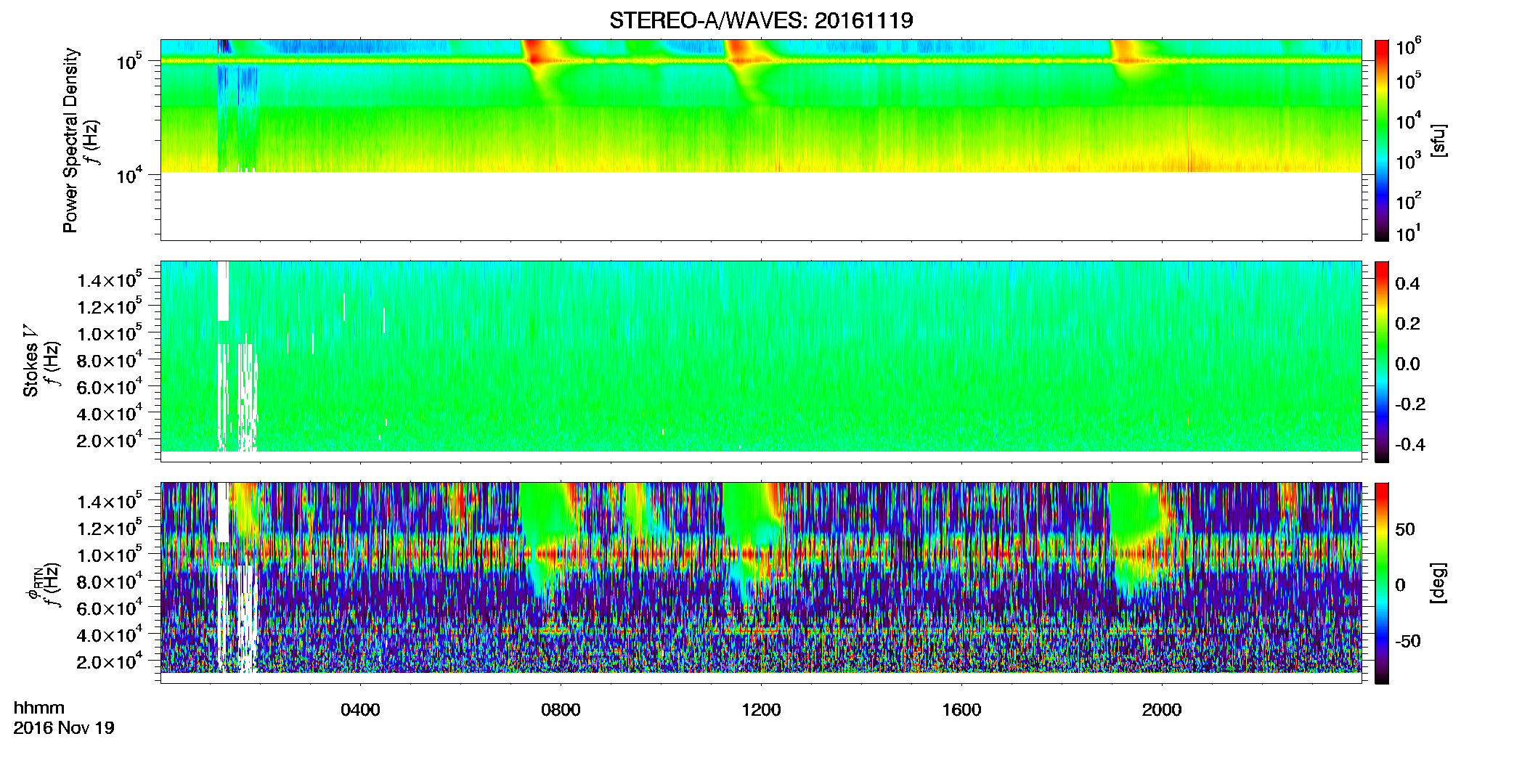Click the 0800 time axis label
This screenshot has height=784, width=1522.
click(561, 710)
